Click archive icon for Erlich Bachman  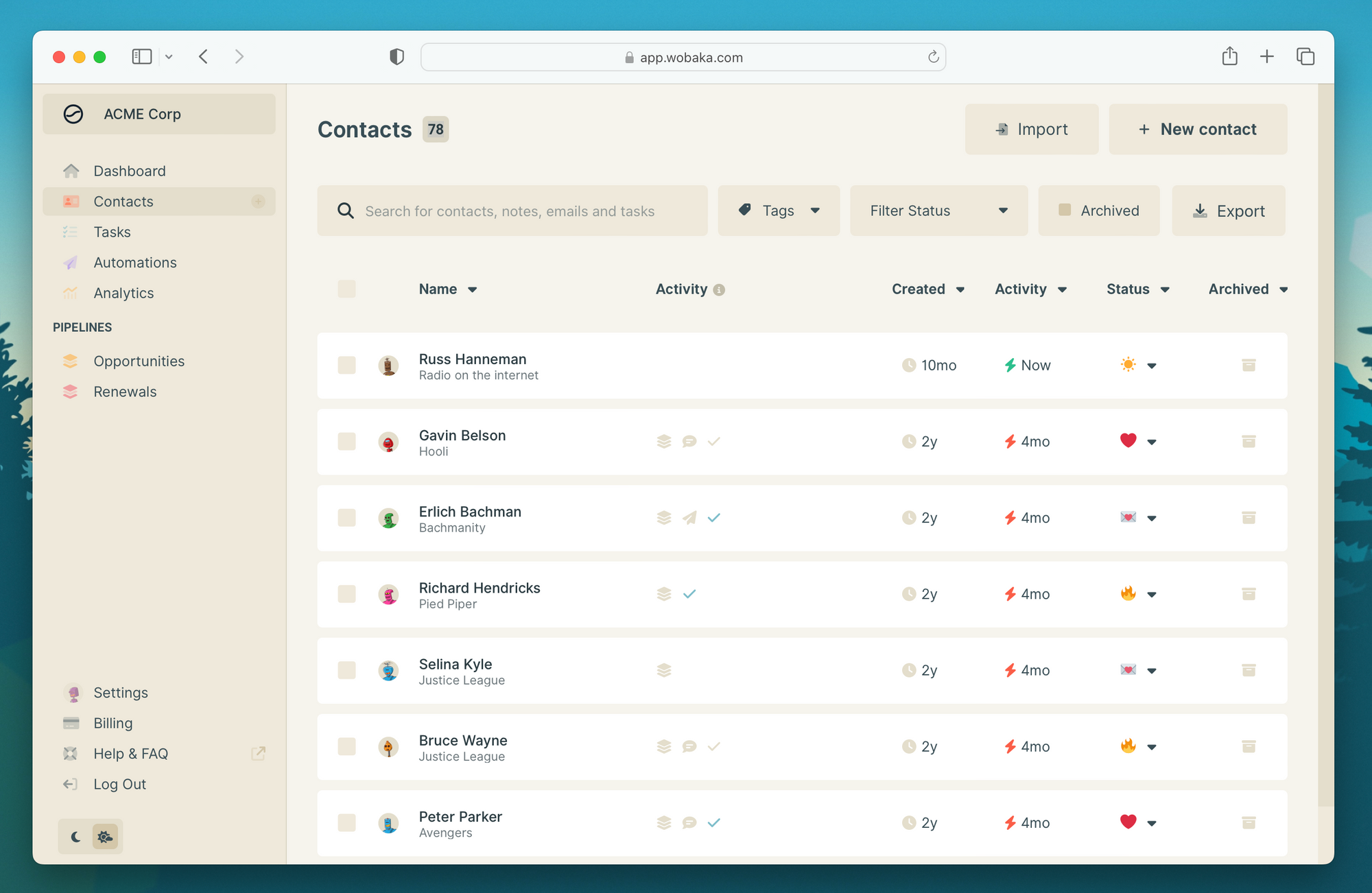pos(1249,518)
